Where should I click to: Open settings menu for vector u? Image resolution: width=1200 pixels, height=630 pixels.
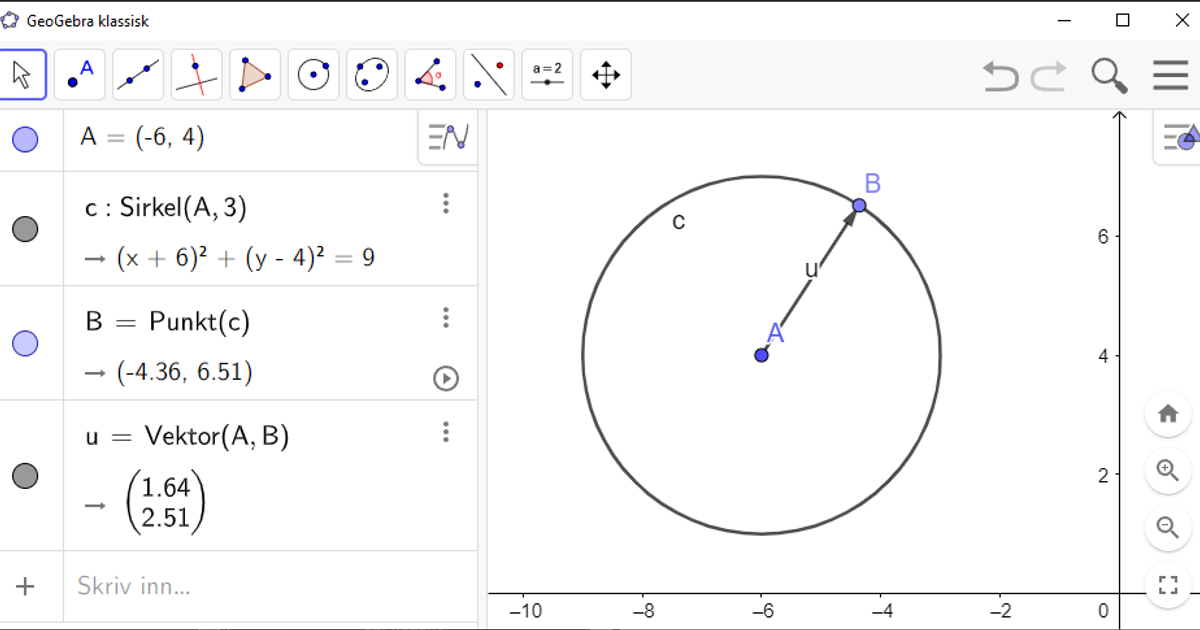point(446,432)
